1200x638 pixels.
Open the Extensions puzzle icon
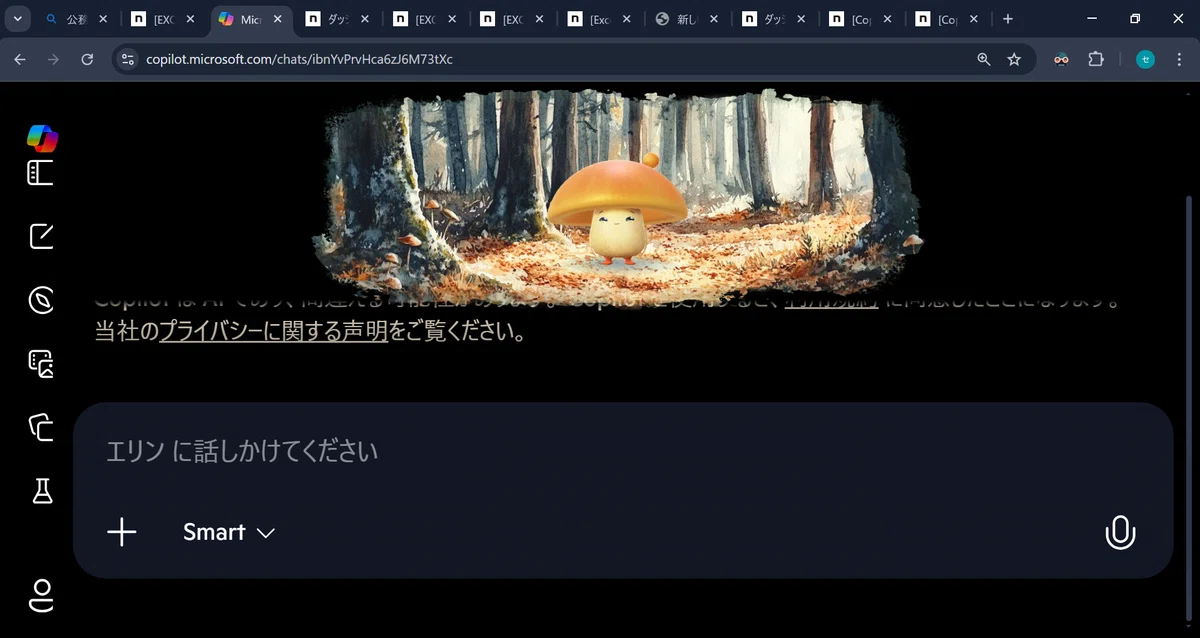click(1096, 60)
